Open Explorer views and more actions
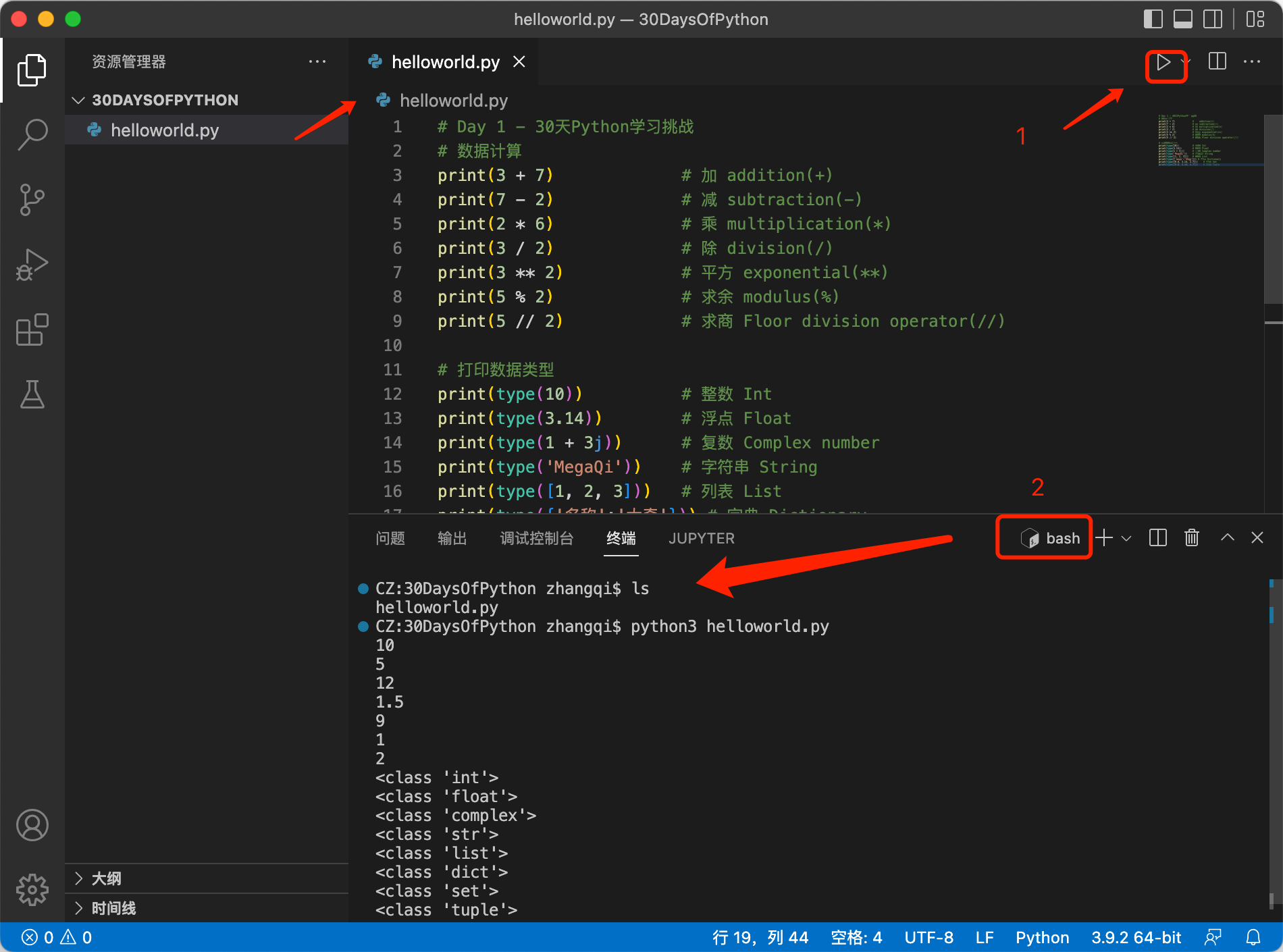 [317, 61]
